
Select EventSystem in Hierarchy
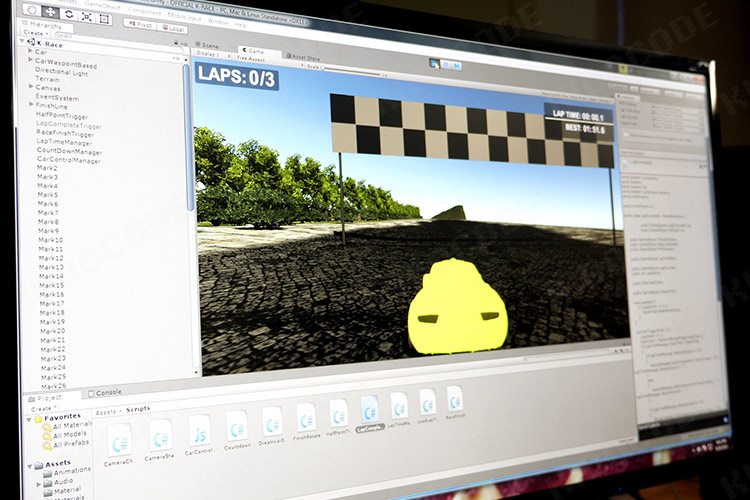[57, 98]
